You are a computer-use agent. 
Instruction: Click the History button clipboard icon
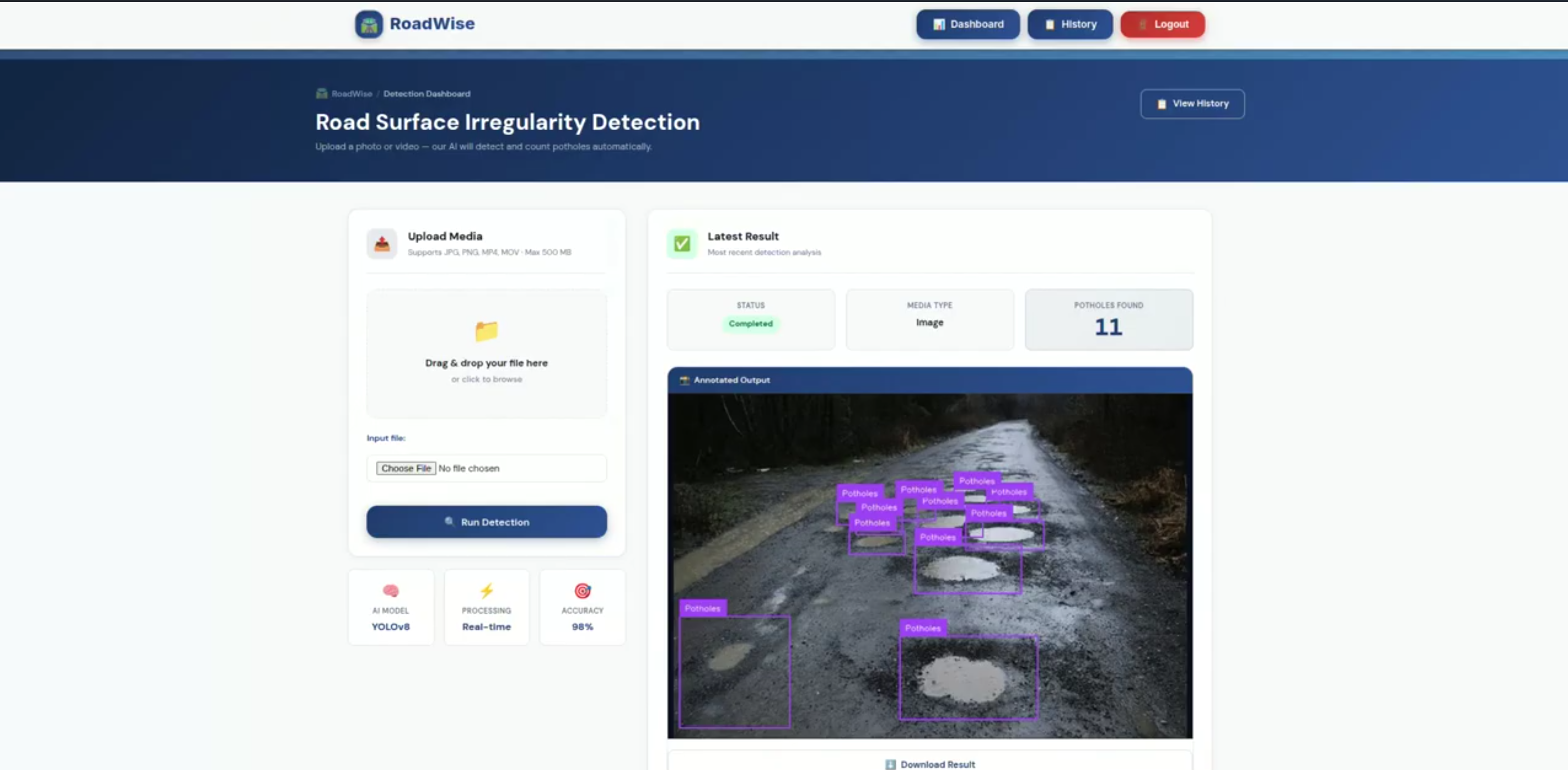click(1050, 25)
